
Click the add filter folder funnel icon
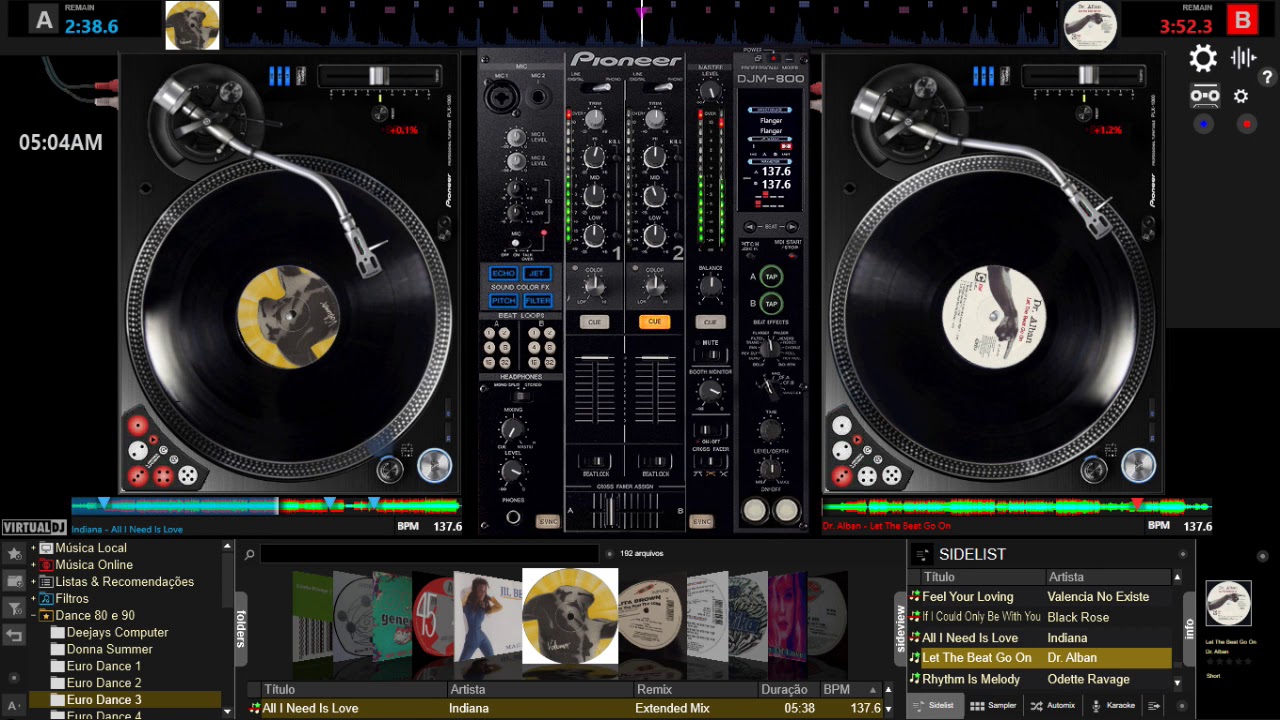point(14,608)
